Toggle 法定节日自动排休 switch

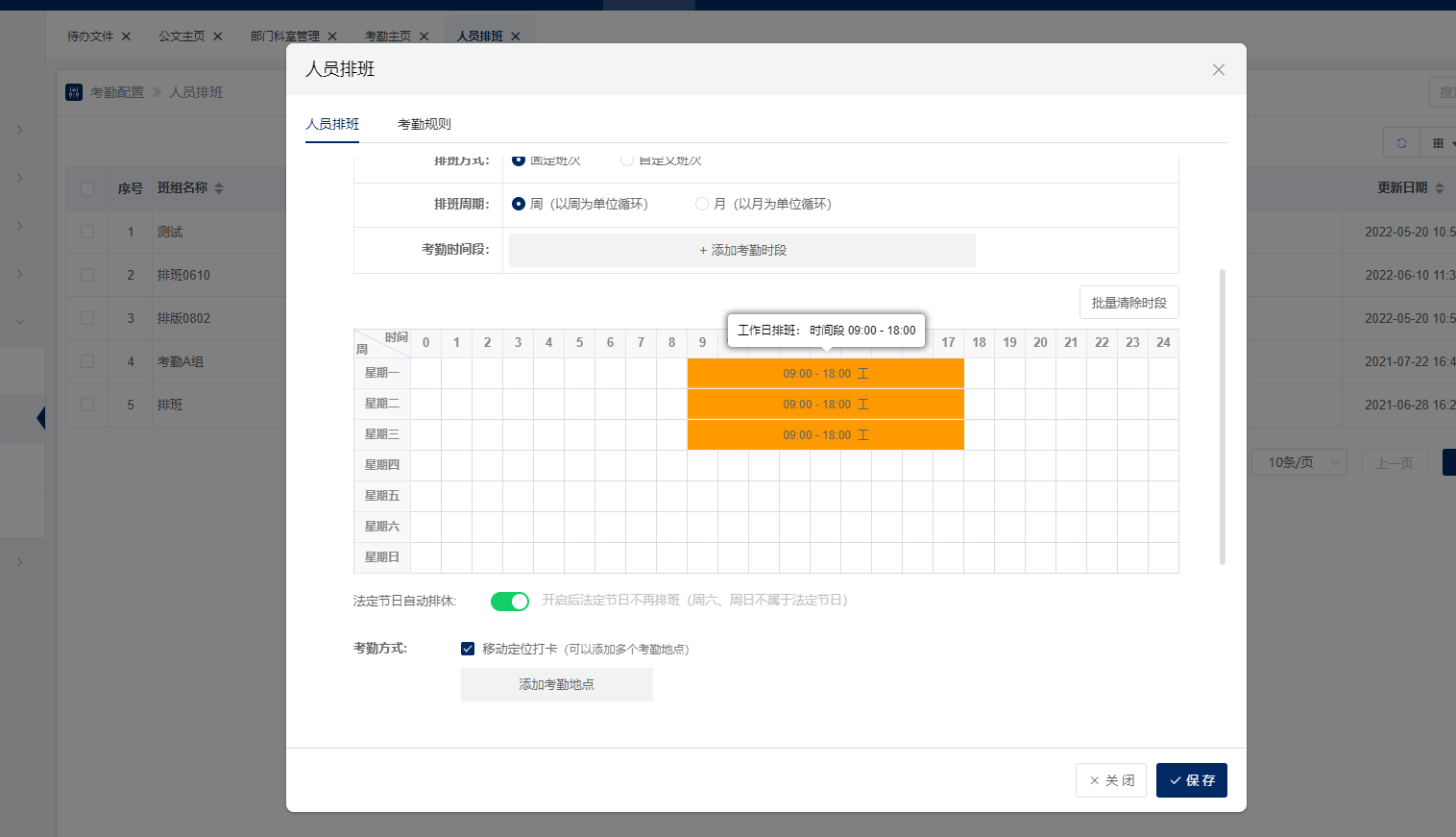coord(510,602)
